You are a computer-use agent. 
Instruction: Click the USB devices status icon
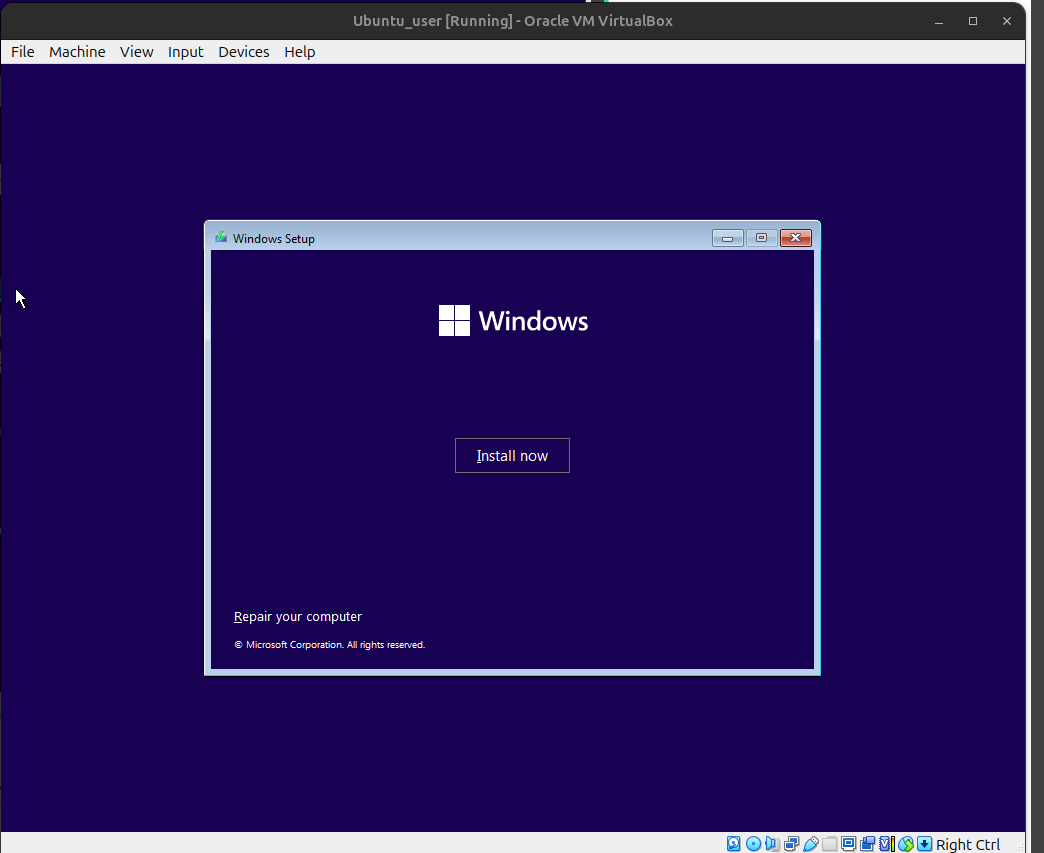click(x=811, y=844)
